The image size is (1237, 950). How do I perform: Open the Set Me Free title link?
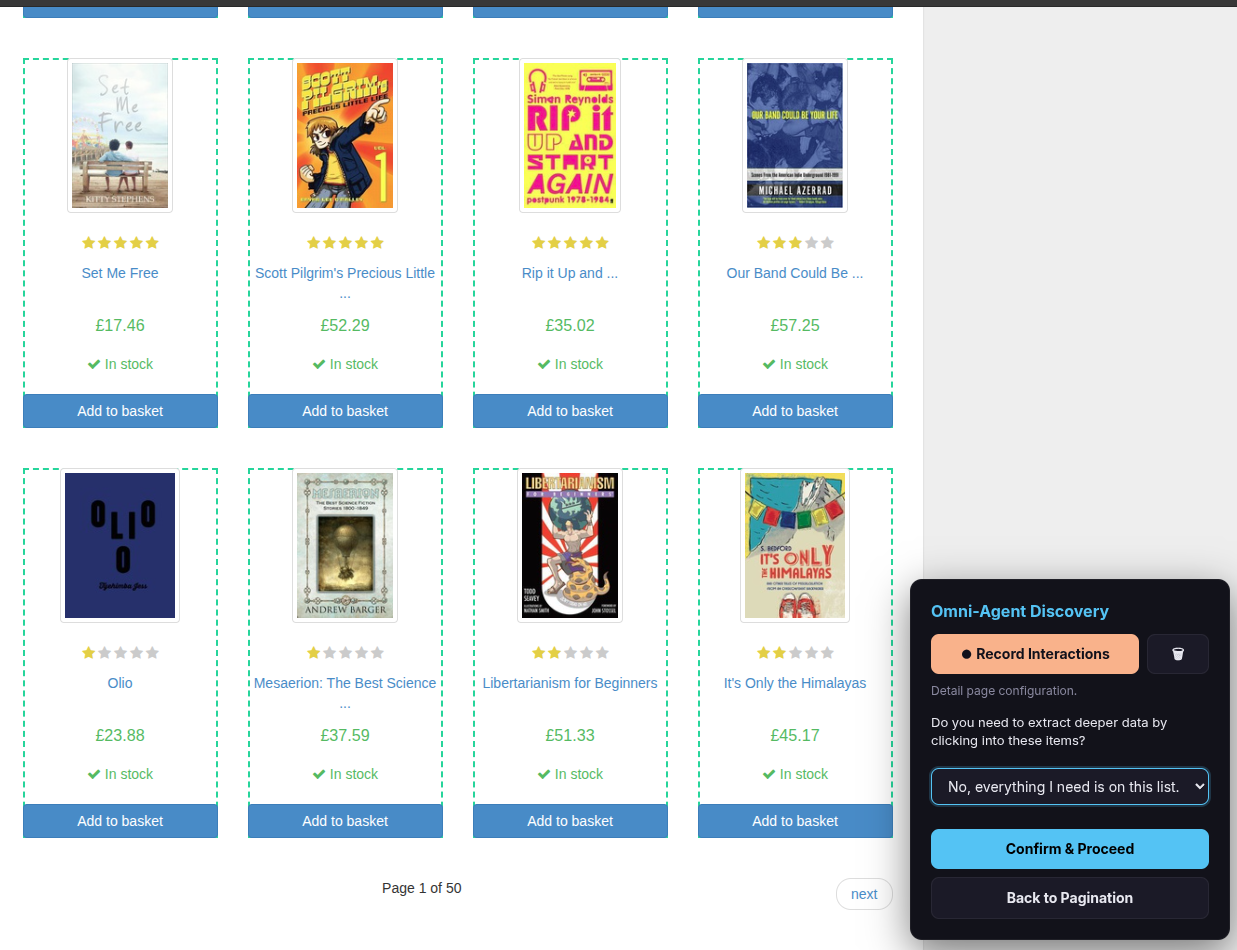[x=120, y=273]
